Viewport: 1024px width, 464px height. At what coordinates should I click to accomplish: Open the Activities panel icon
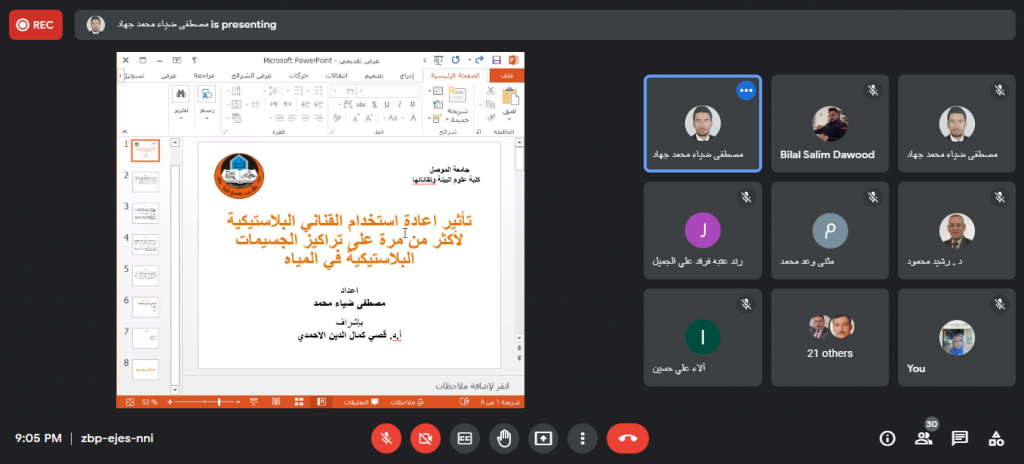coord(996,438)
